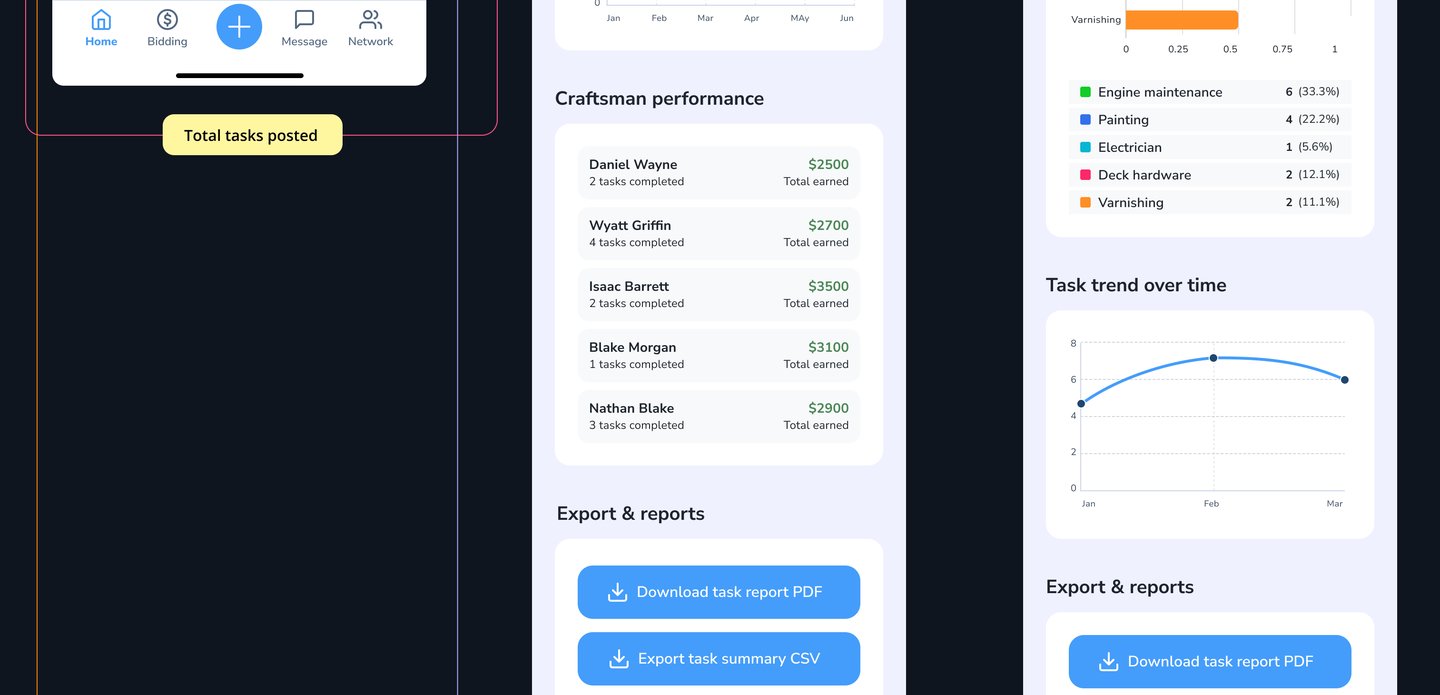Open Wyatt Griffin performance row
Screen dimensions: 1440x695
click(x=718, y=233)
